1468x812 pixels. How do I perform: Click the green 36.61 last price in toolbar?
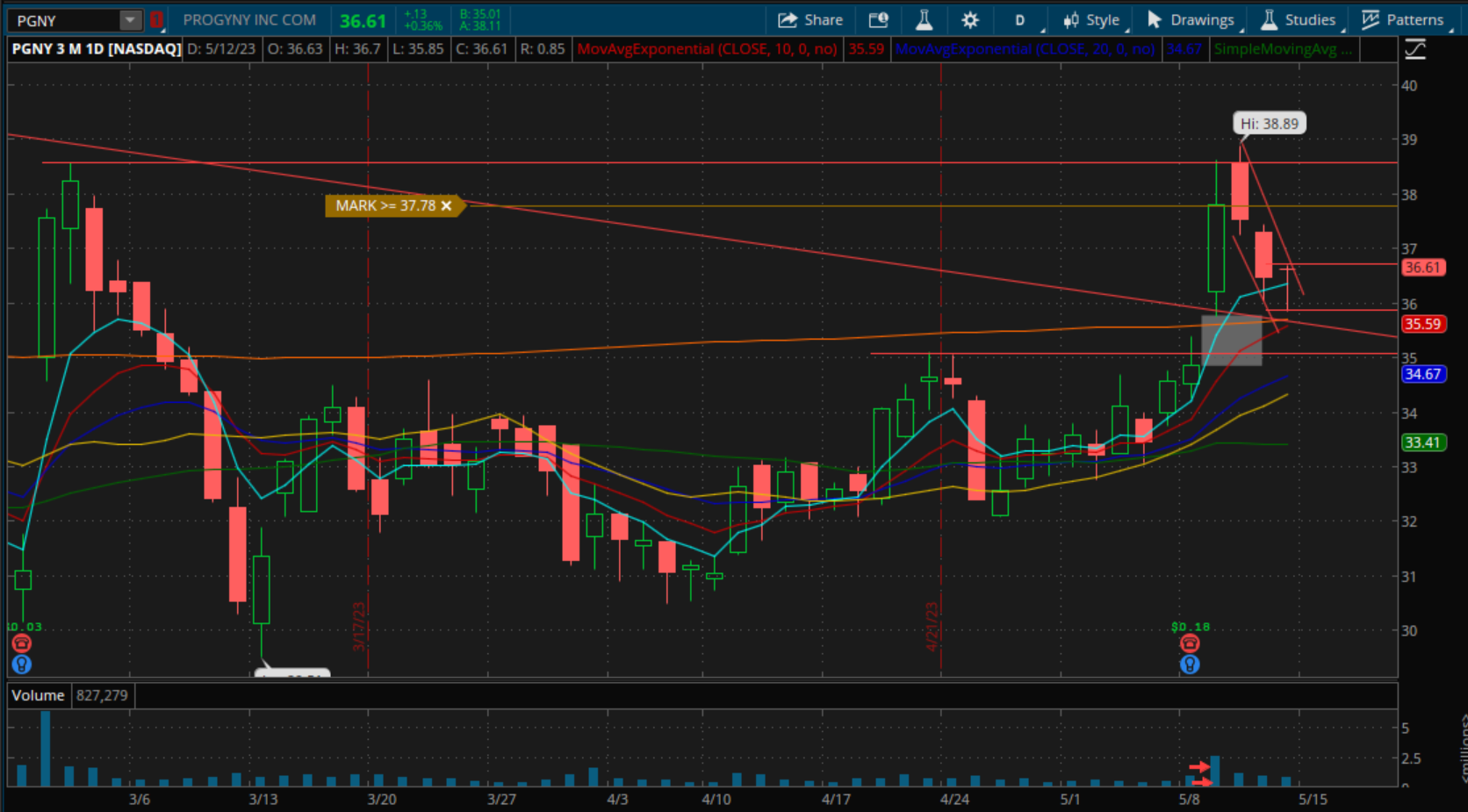click(363, 21)
